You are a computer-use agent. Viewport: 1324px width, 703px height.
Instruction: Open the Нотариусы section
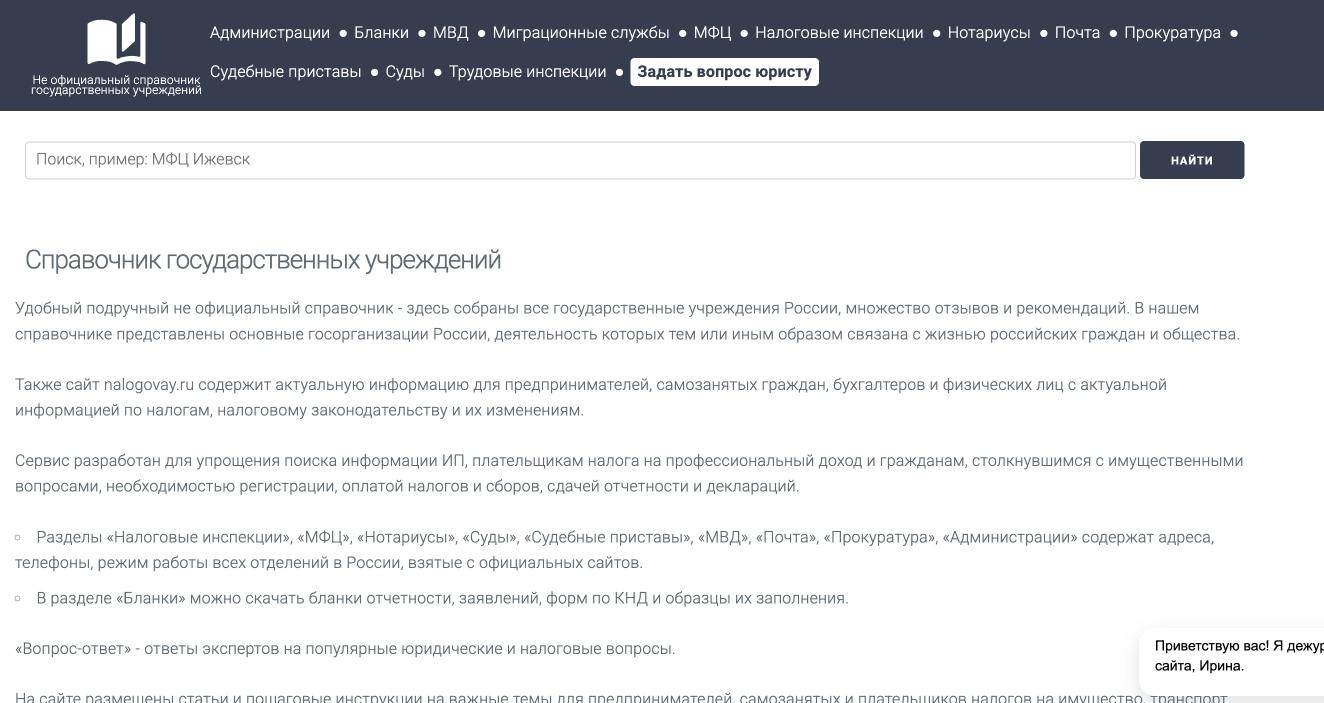(989, 33)
